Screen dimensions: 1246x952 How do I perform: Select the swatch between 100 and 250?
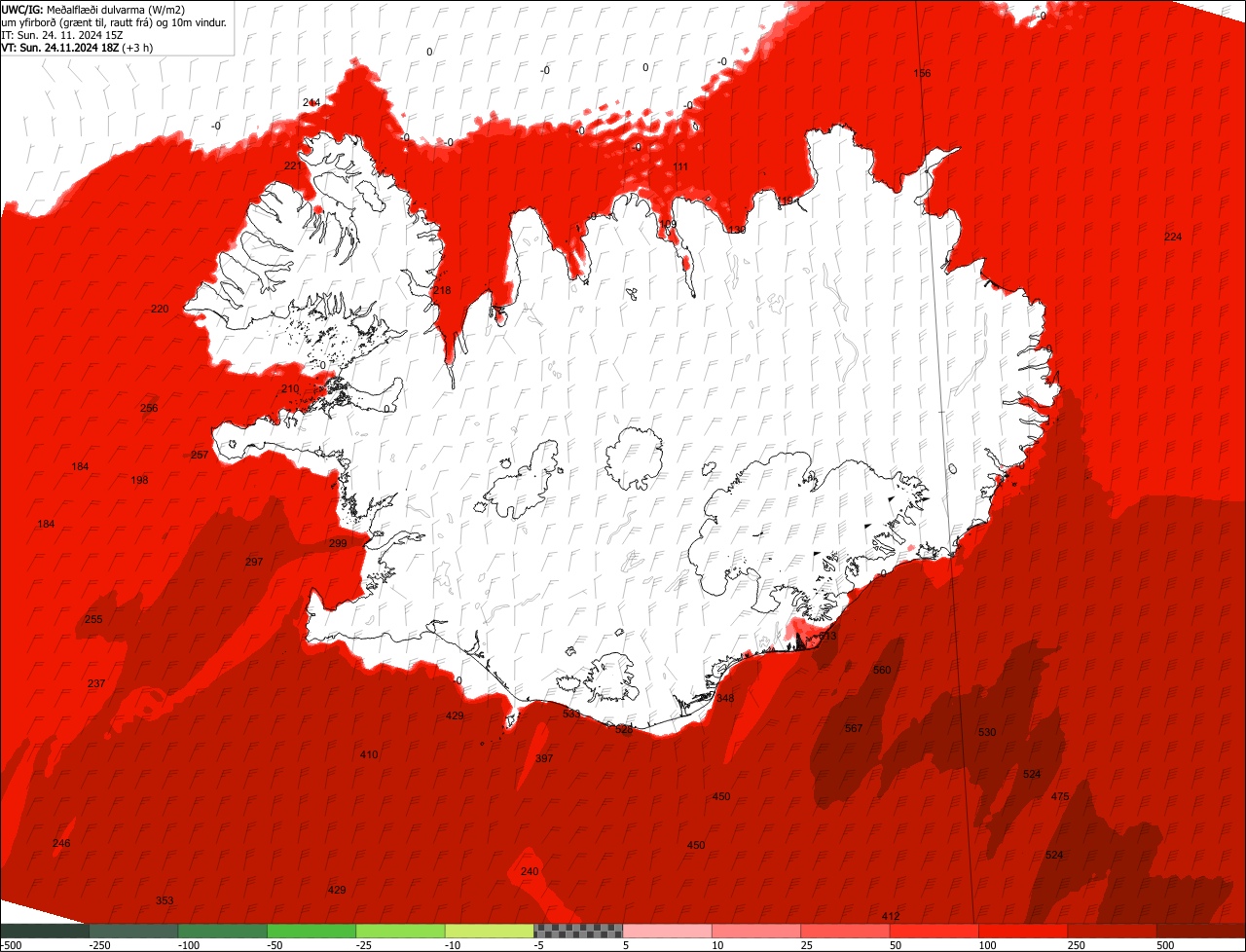tap(1023, 931)
